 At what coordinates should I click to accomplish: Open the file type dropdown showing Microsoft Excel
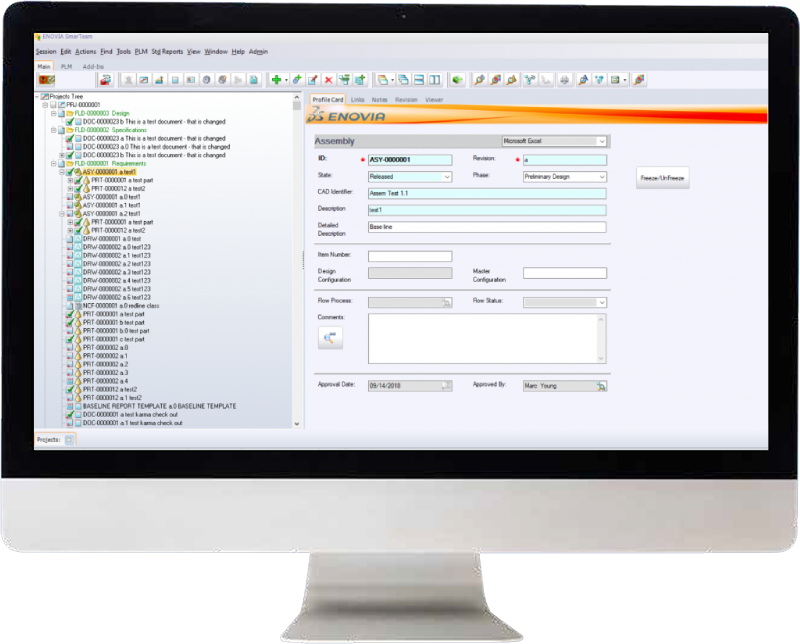(602, 141)
